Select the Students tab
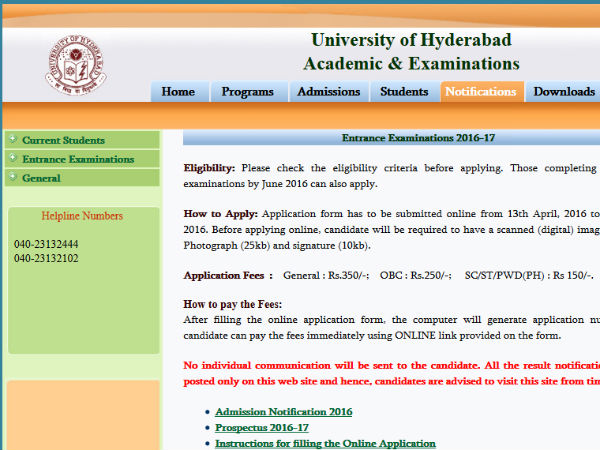 click(404, 92)
